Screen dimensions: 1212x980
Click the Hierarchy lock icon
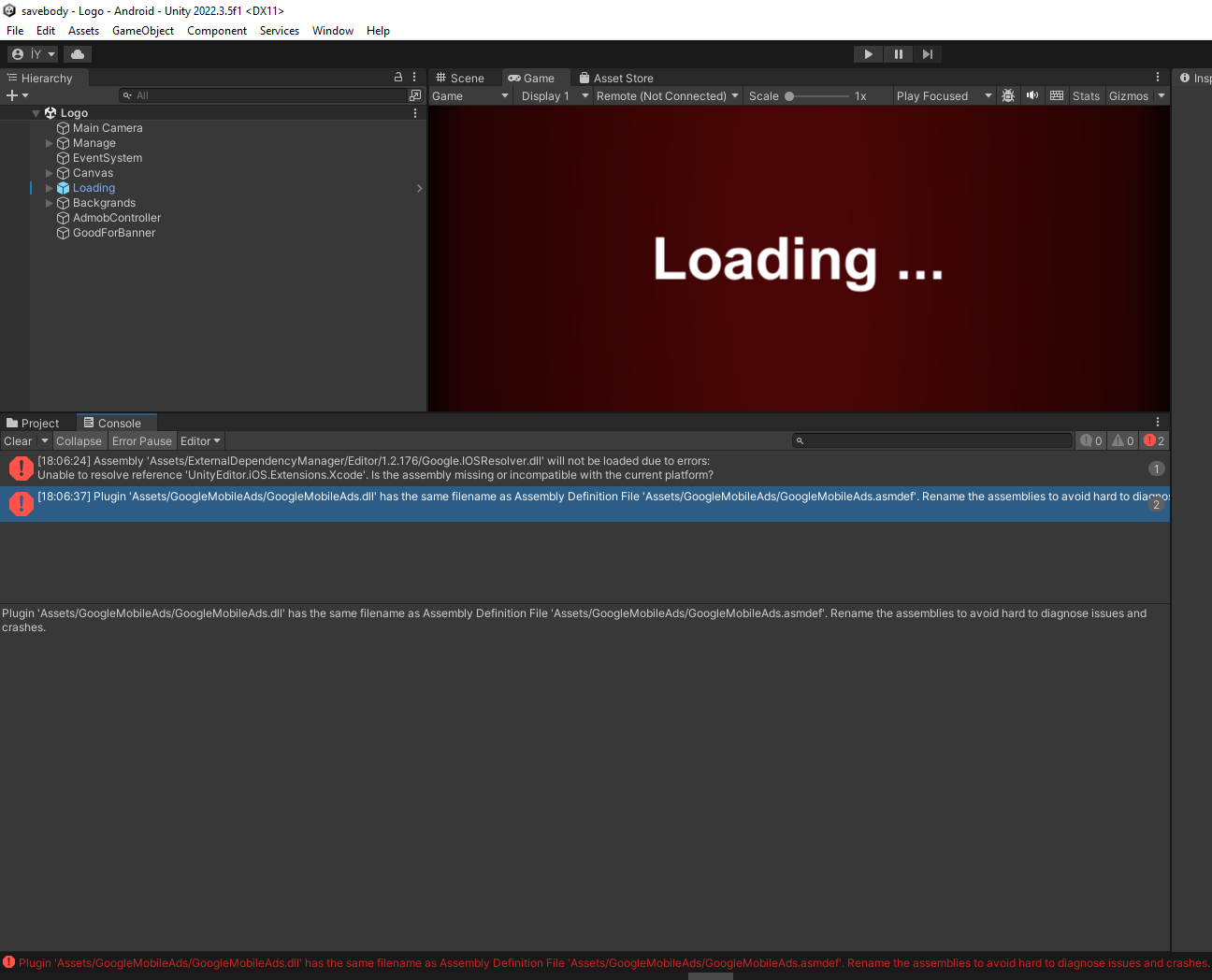click(398, 78)
